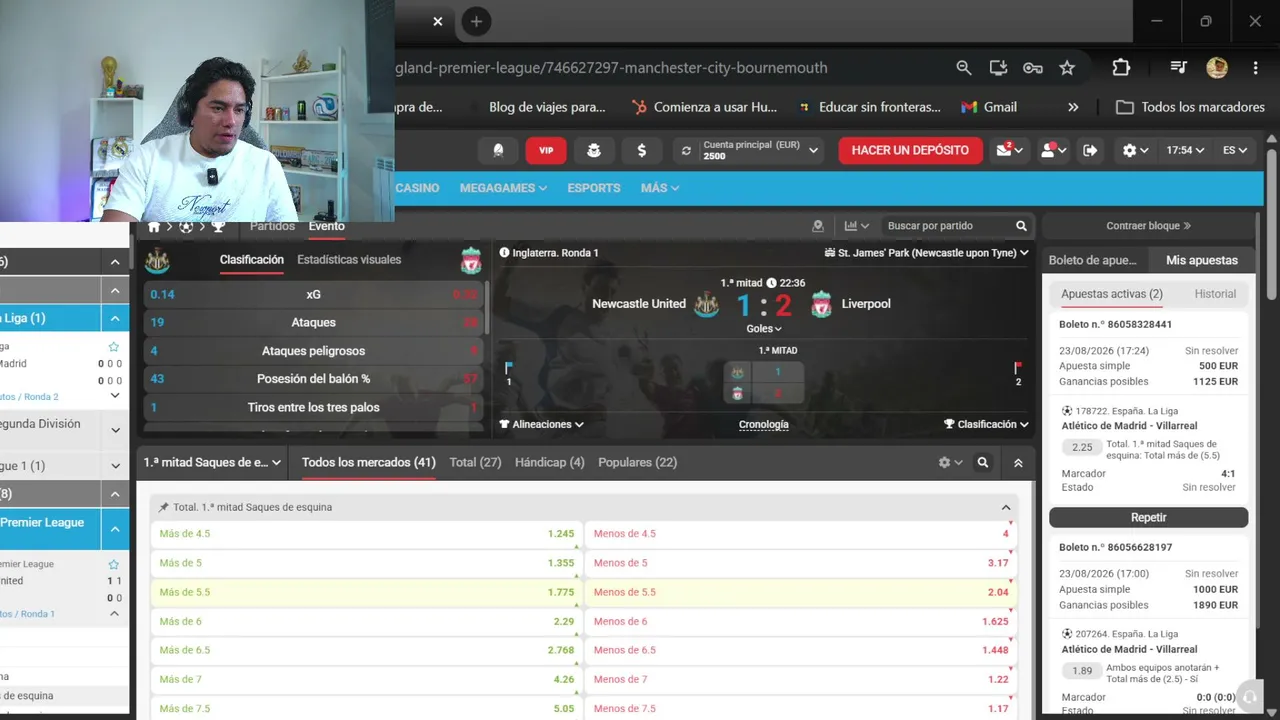Image resolution: width=1280 pixels, height=720 pixels.
Task: Switch to Estadísticas visuales tab
Action: coord(349,260)
